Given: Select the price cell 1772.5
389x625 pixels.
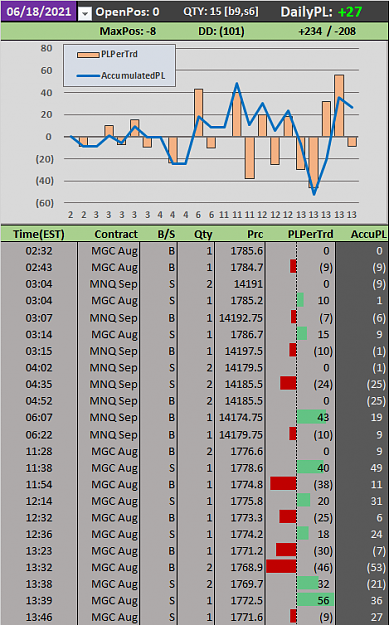Looking at the screenshot, I should [240, 601].
